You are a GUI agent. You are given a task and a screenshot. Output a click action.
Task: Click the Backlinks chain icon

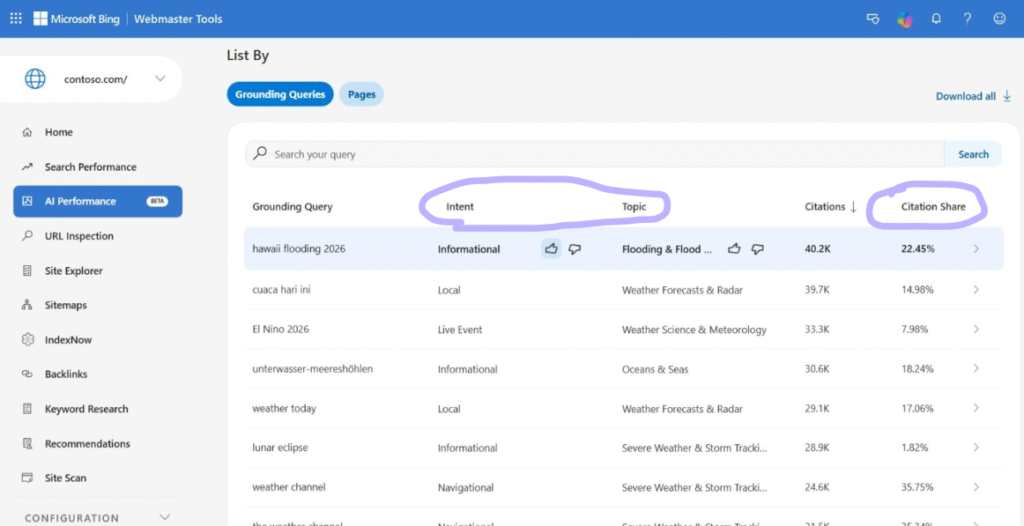27,374
